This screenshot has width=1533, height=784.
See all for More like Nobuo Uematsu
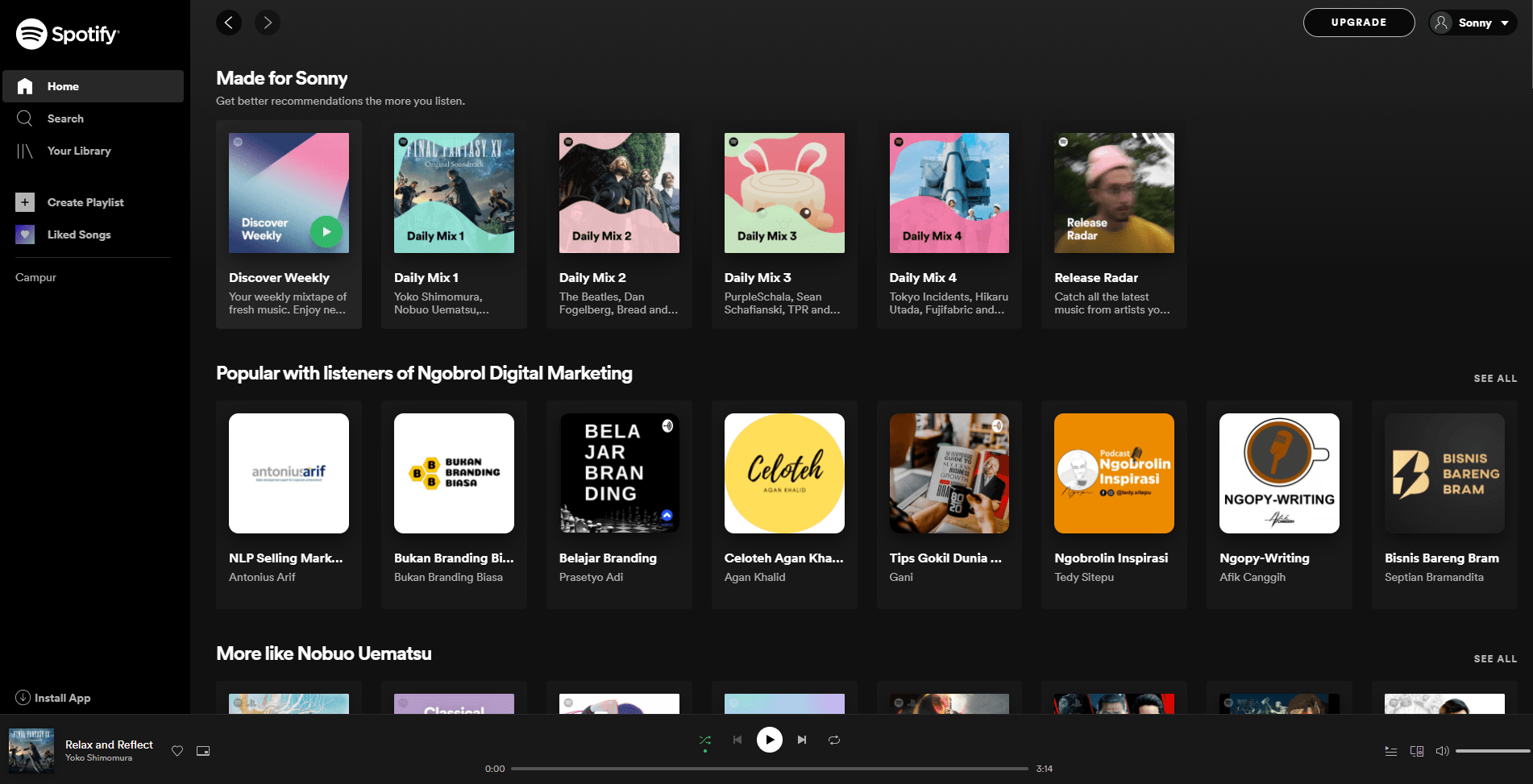[1495, 658]
